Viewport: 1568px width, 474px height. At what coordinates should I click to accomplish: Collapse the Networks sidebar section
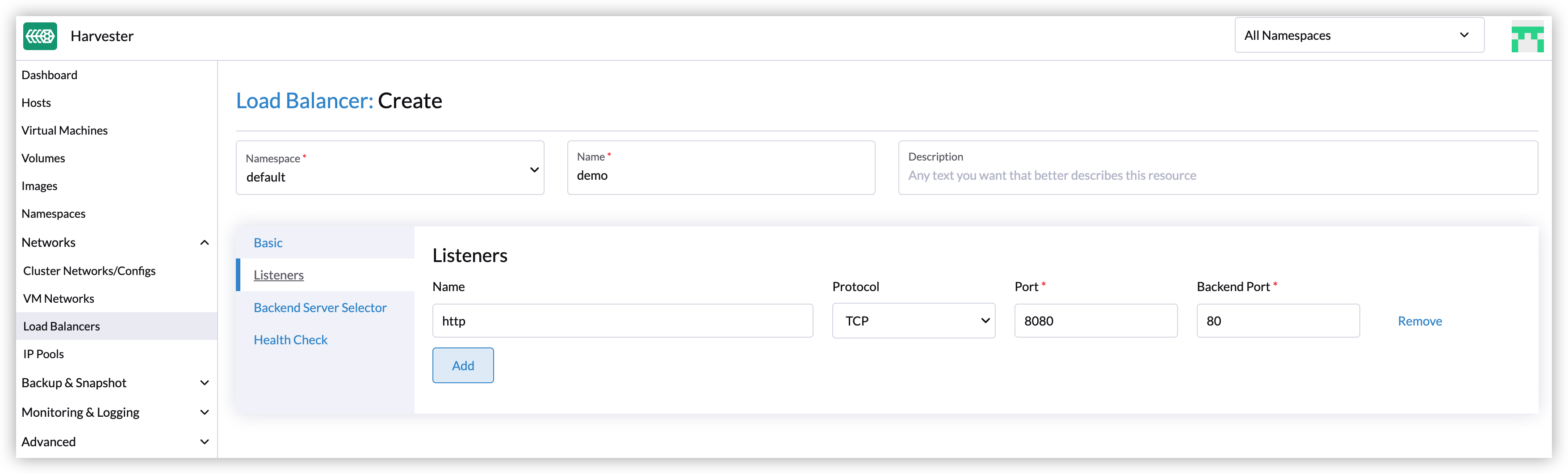(x=205, y=242)
